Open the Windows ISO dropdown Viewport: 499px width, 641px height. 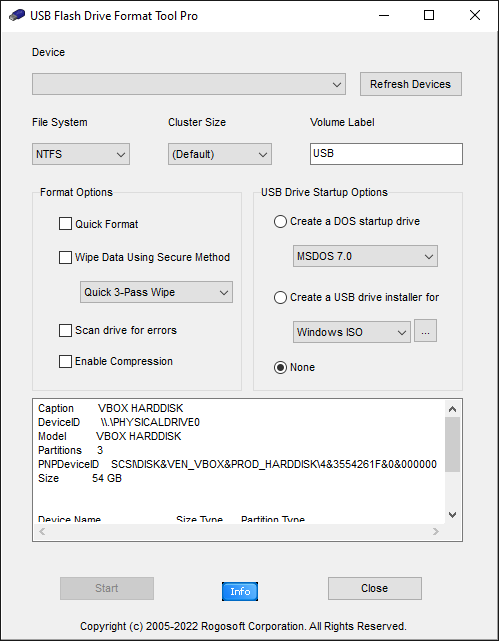click(352, 332)
